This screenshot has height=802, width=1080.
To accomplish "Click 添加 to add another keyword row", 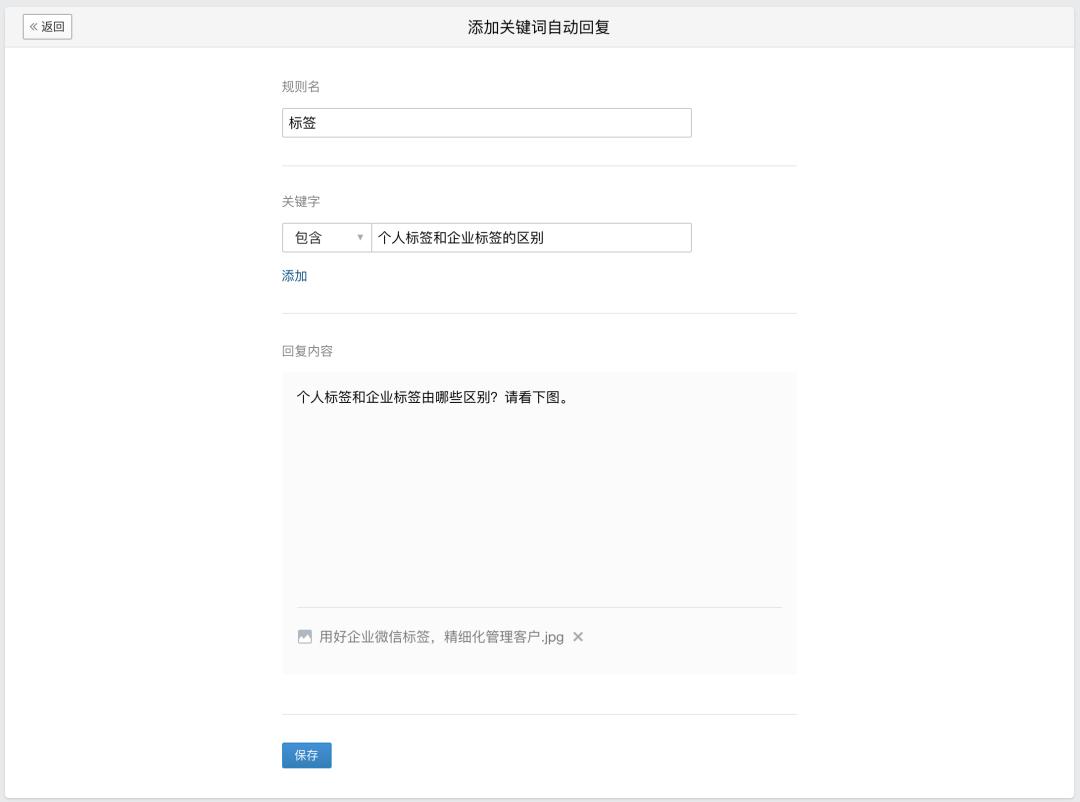I will tap(293, 275).
